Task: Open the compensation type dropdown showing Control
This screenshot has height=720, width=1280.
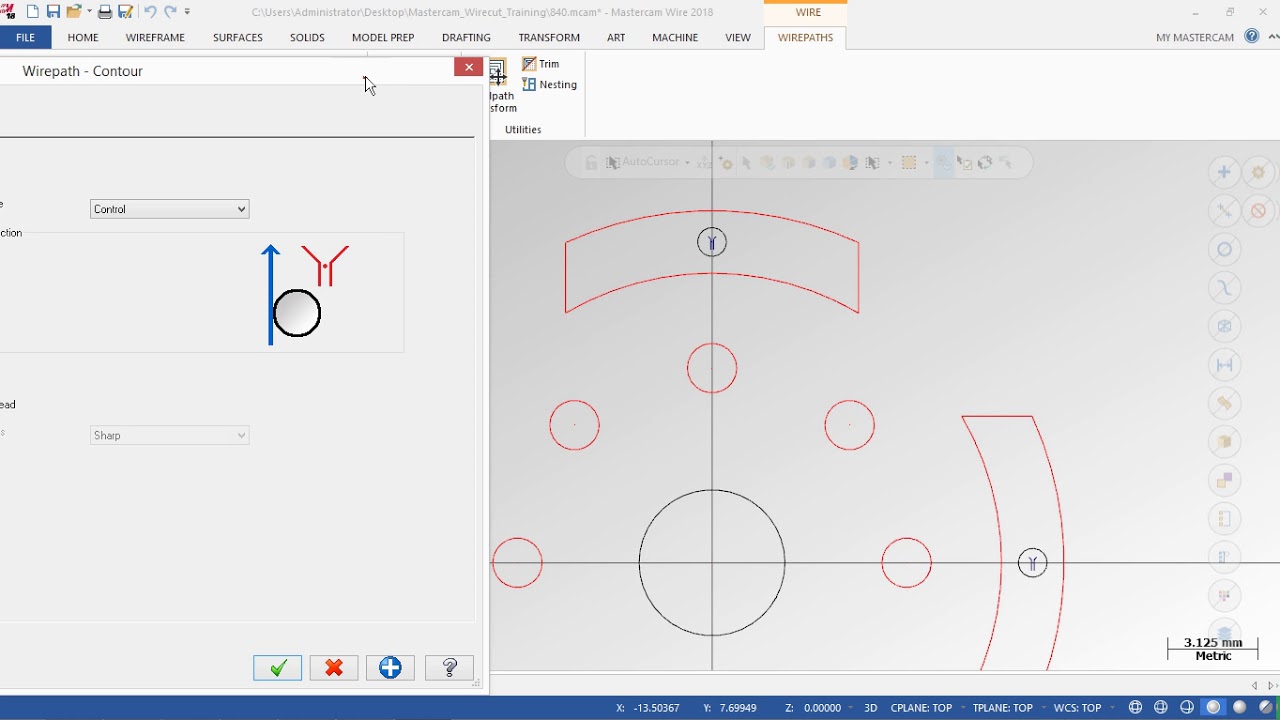Action: pyautogui.click(x=169, y=209)
